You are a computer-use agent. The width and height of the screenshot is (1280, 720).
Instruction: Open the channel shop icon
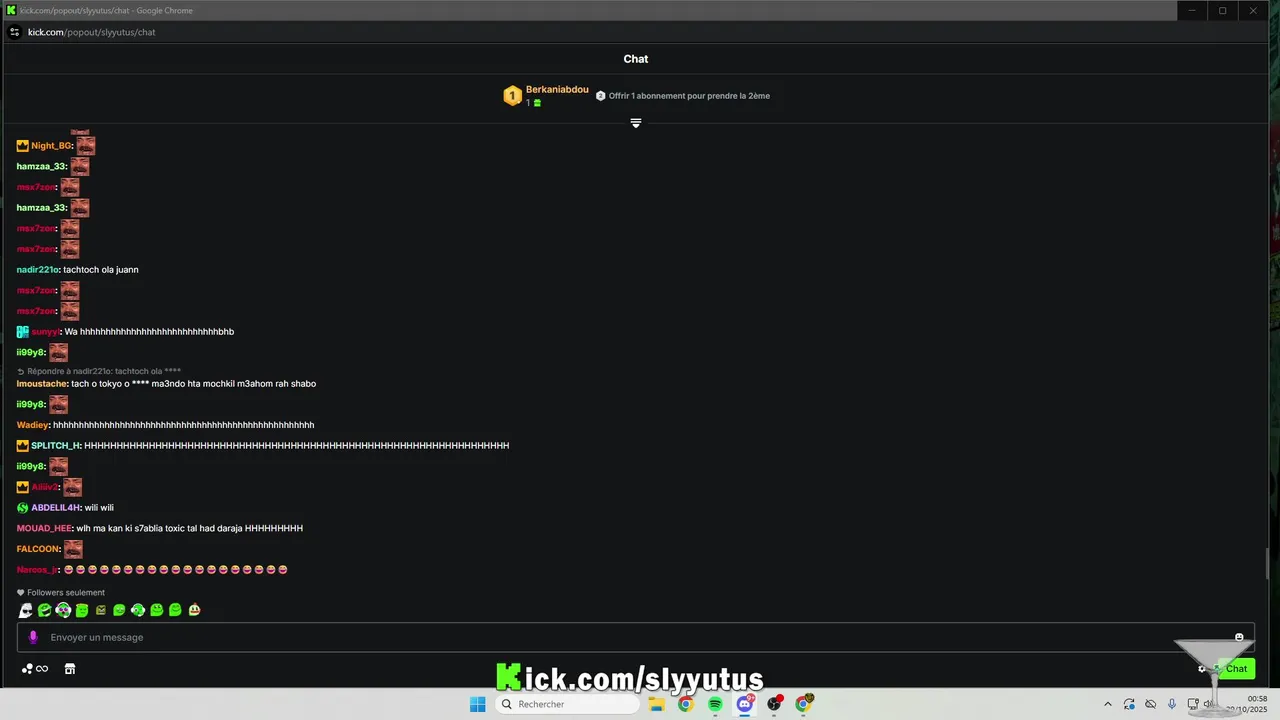[x=70, y=669]
